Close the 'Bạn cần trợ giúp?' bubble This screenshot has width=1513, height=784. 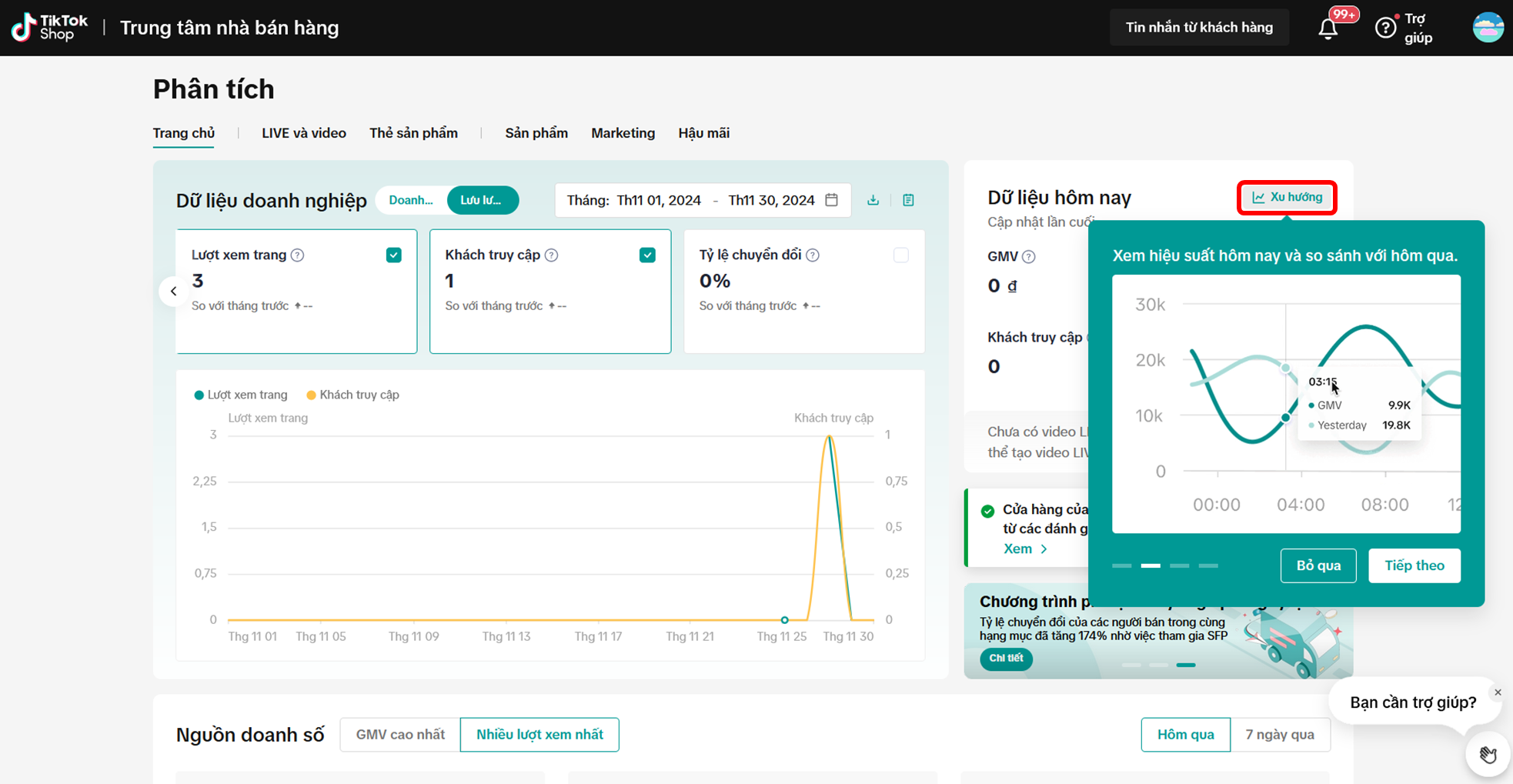click(1498, 692)
